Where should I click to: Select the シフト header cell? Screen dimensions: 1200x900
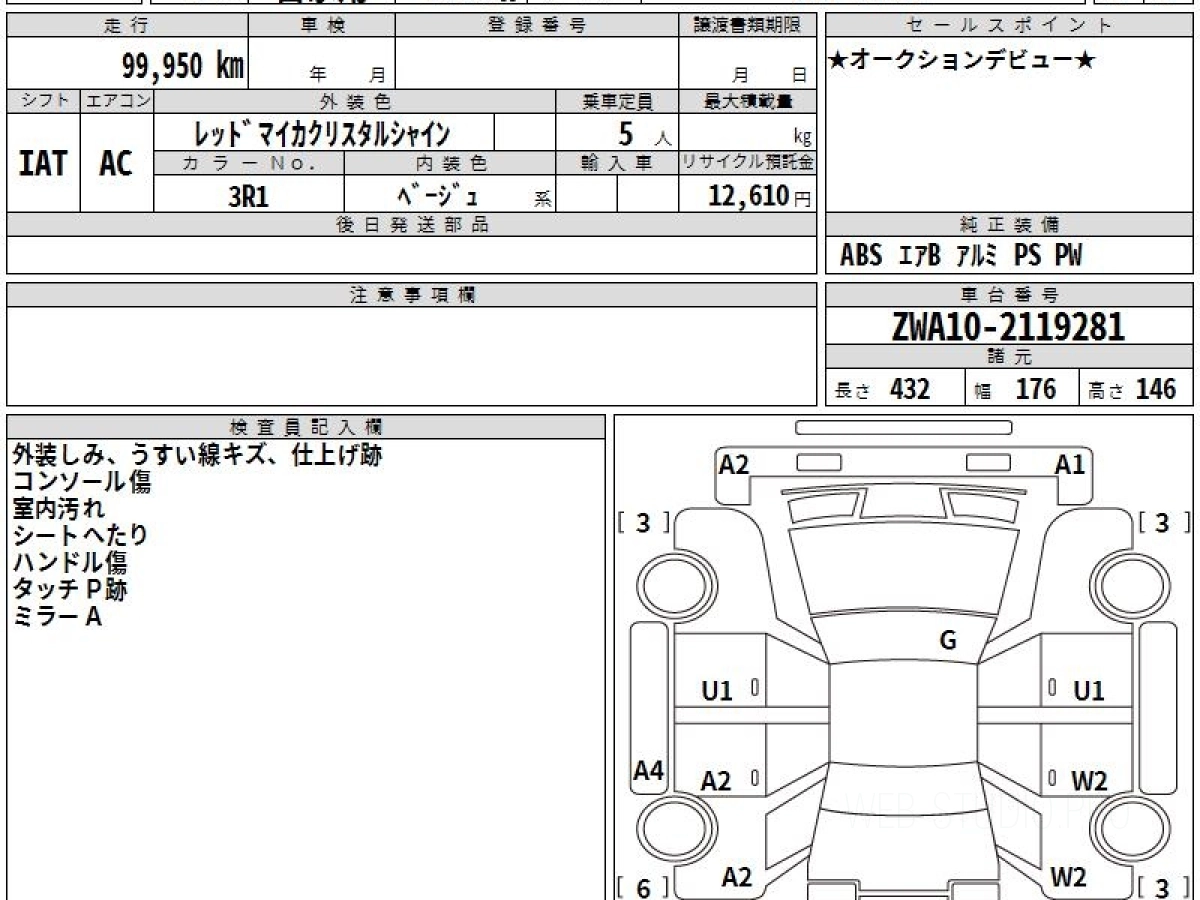pyautogui.click(x=43, y=101)
